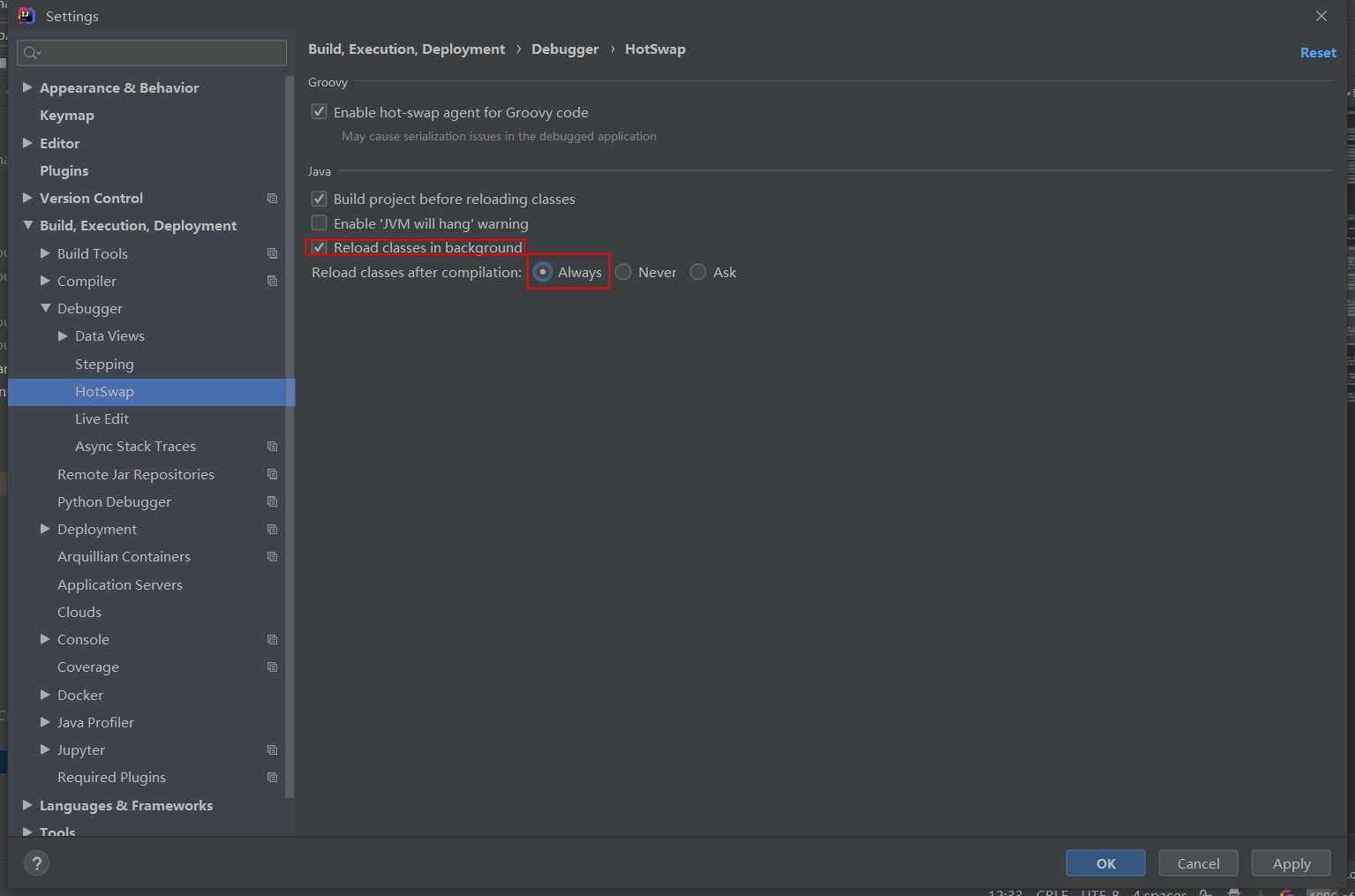Enable the 'JVM will hang' warning checkbox
Screen dimensions: 1355x896
click(x=320, y=223)
